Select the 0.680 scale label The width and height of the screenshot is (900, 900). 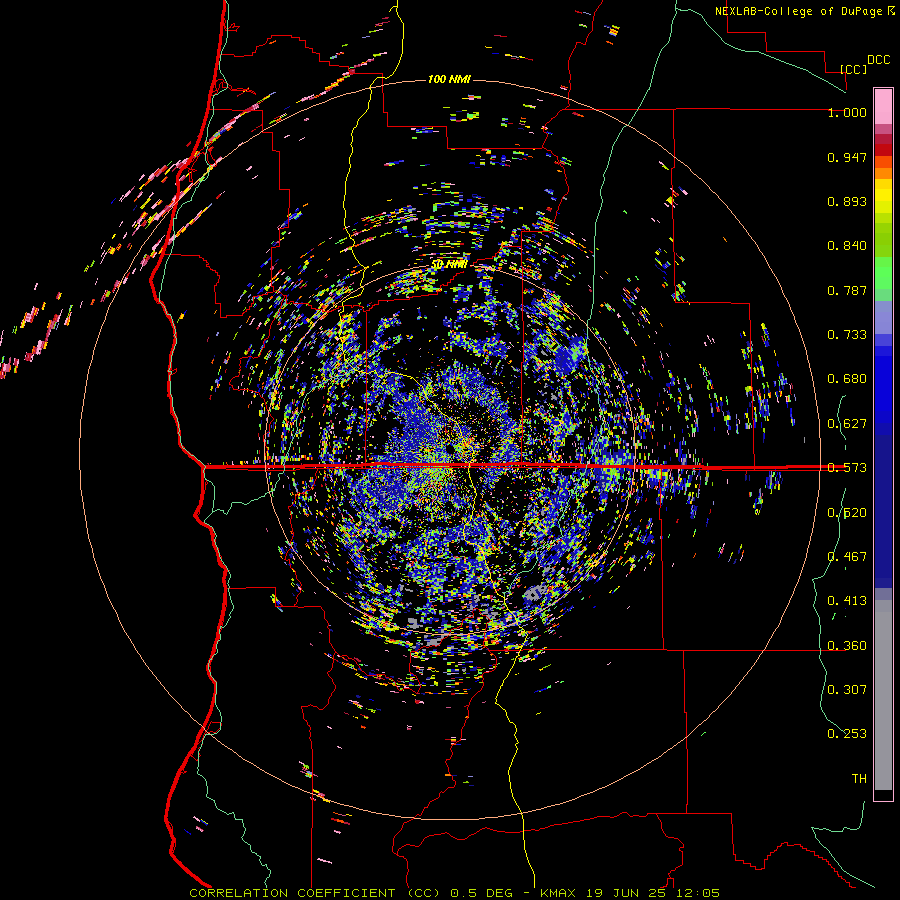tap(847, 379)
